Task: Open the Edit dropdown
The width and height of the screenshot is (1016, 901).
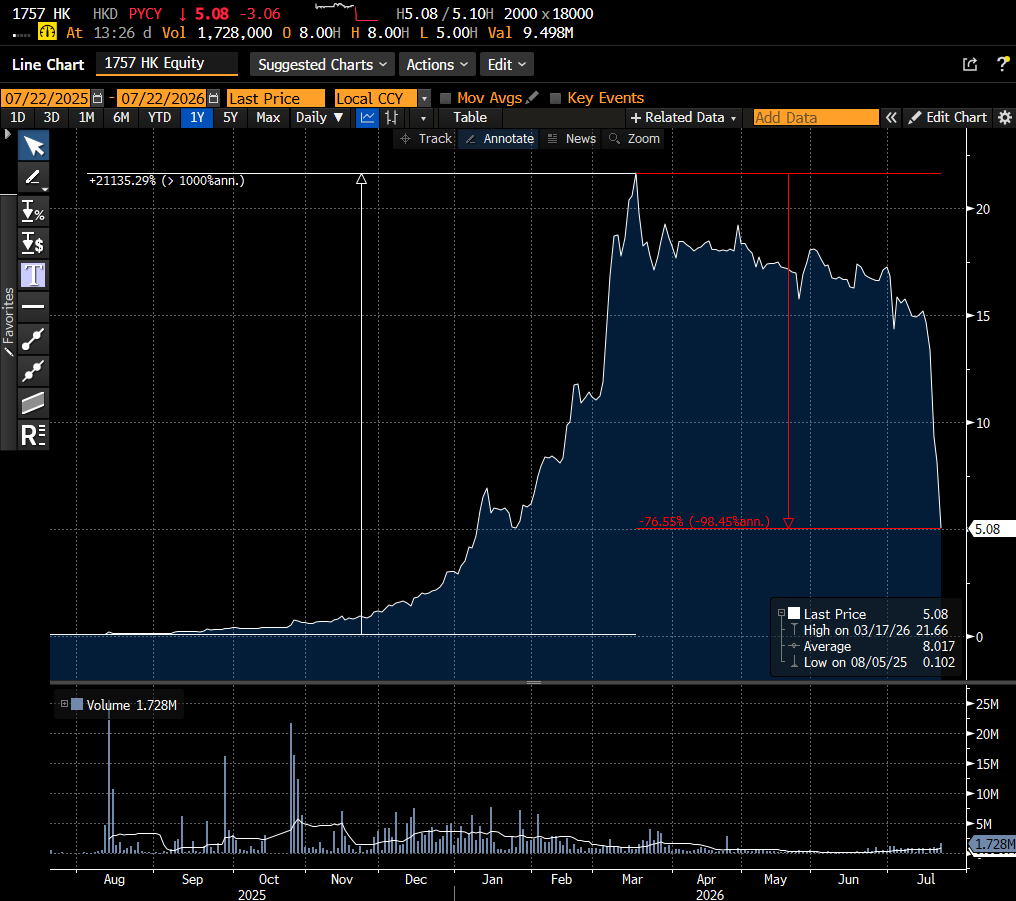Action: point(507,65)
